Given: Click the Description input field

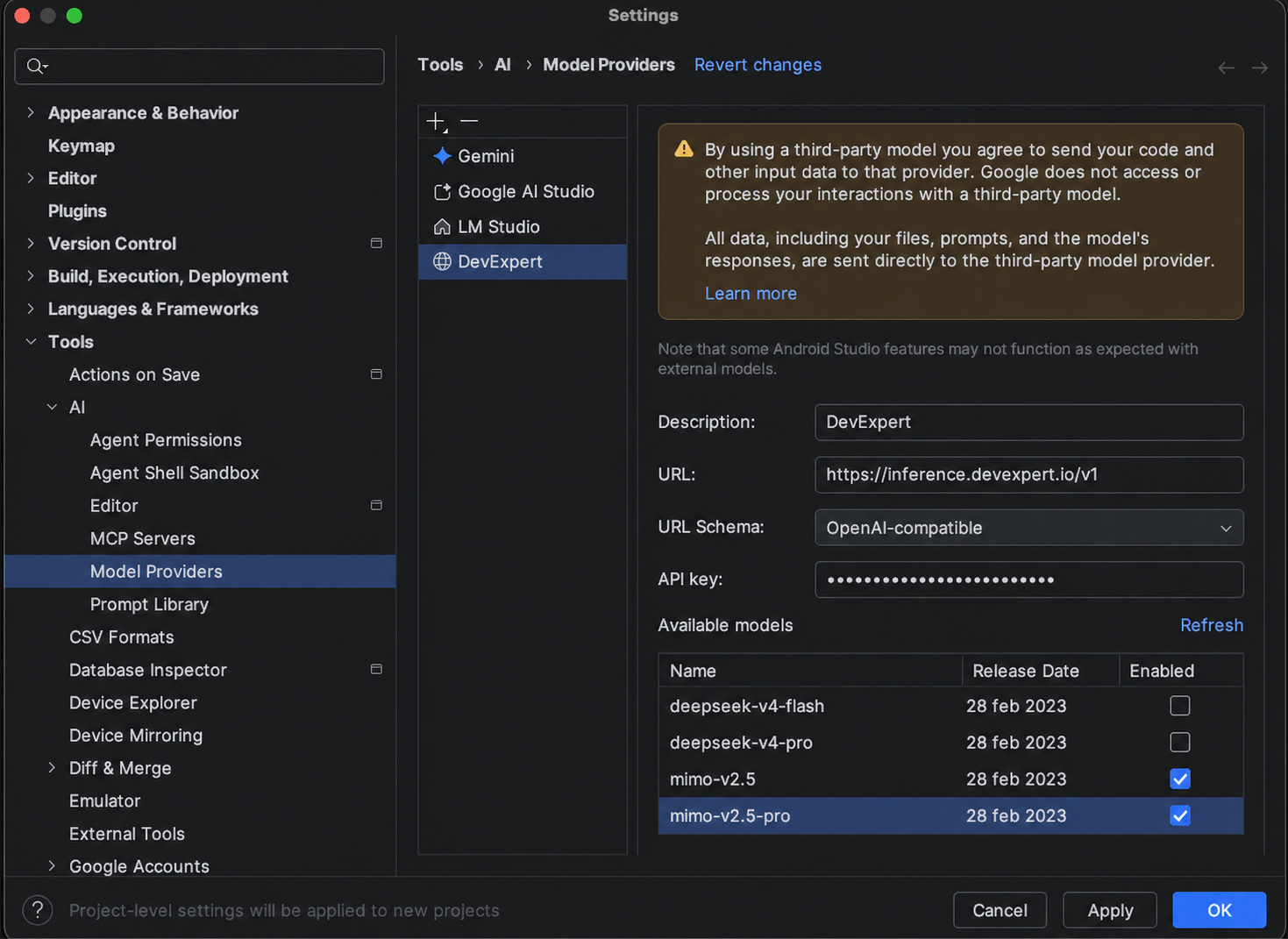Looking at the screenshot, I should tap(1028, 422).
